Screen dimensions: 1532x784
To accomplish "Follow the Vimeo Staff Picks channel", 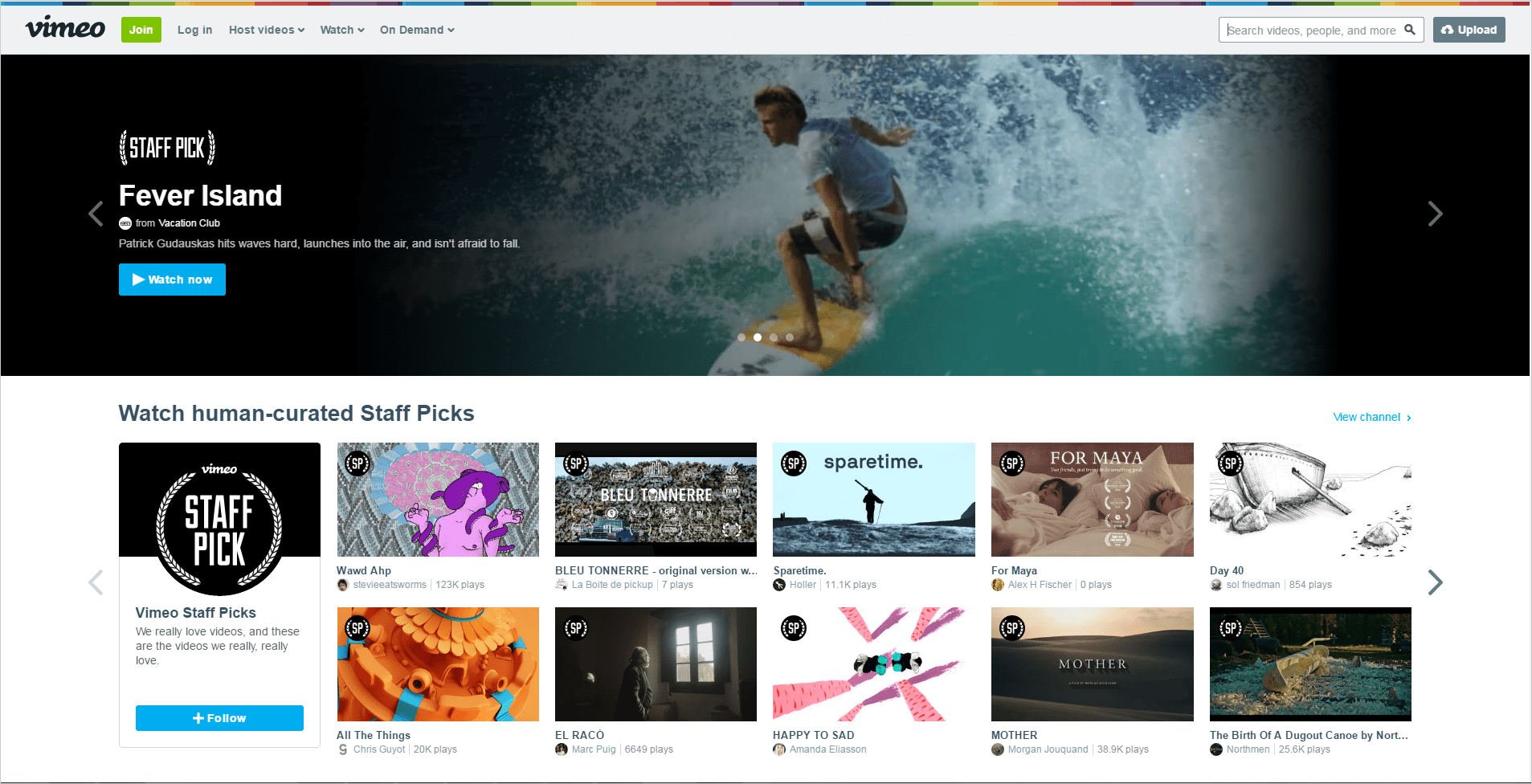I will click(219, 718).
